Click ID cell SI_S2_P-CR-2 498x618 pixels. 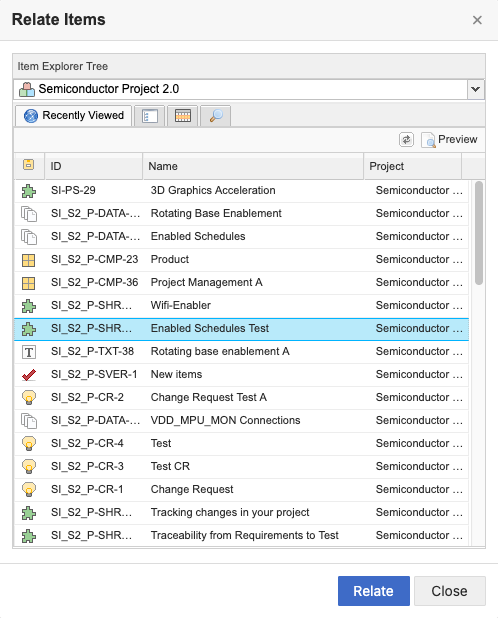pyautogui.click(x=87, y=397)
